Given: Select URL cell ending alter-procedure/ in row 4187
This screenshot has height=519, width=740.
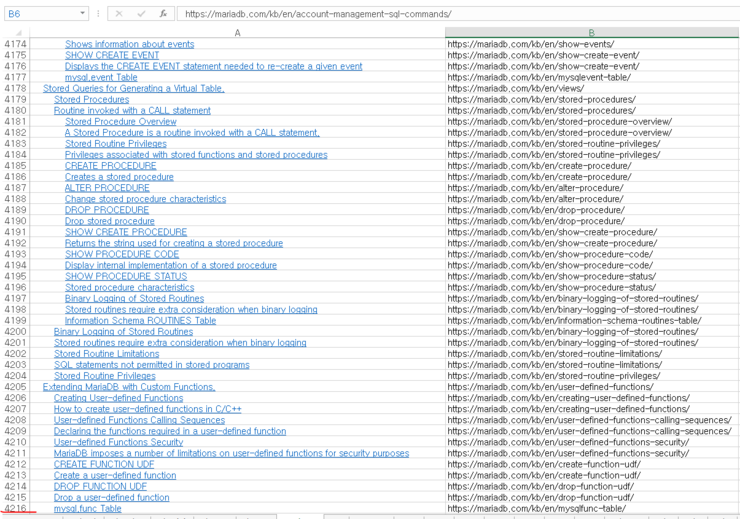Looking at the screenshot, I should pyautogui.click(x=592, y=188).
